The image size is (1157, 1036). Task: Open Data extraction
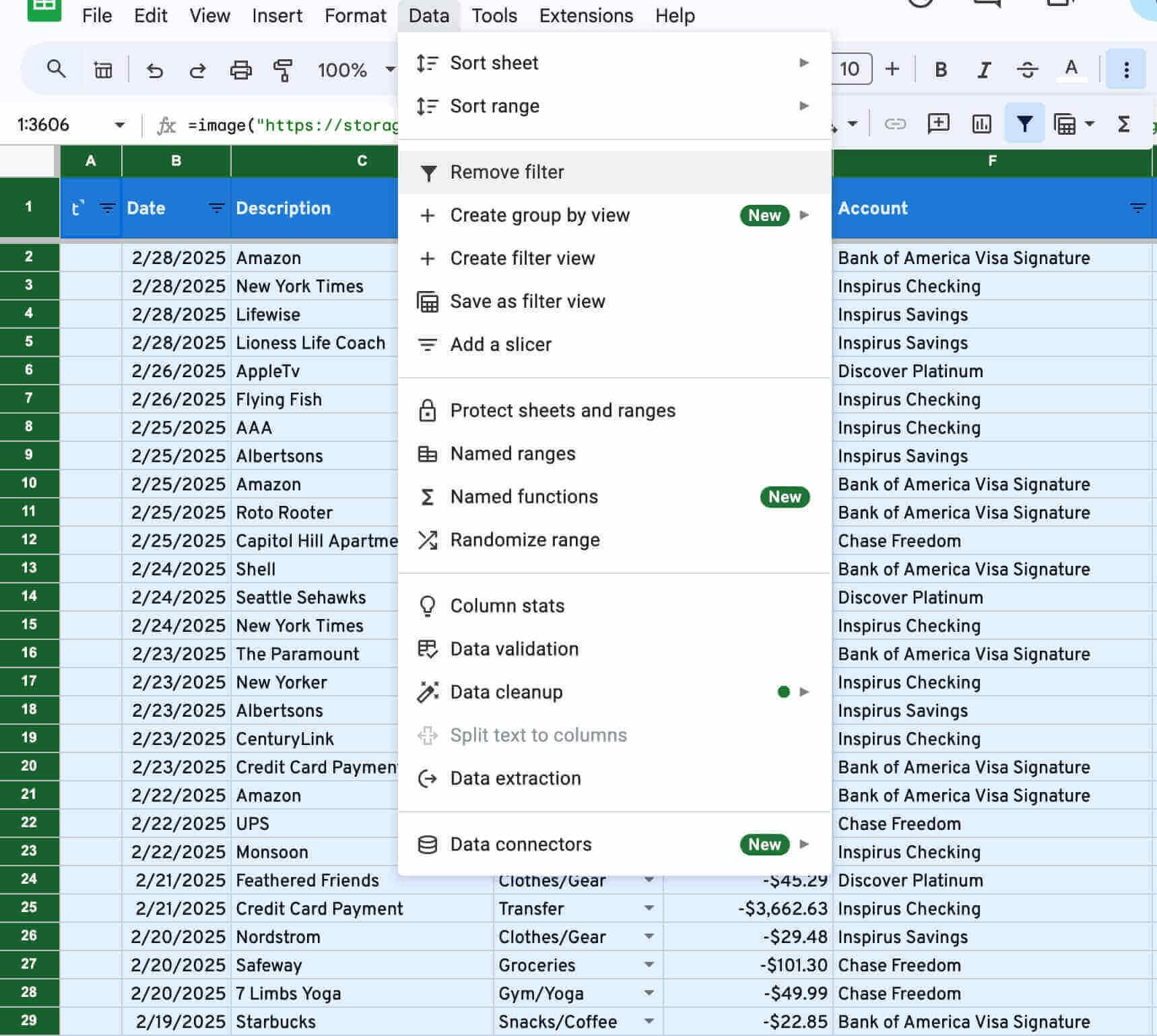[614, 779]
